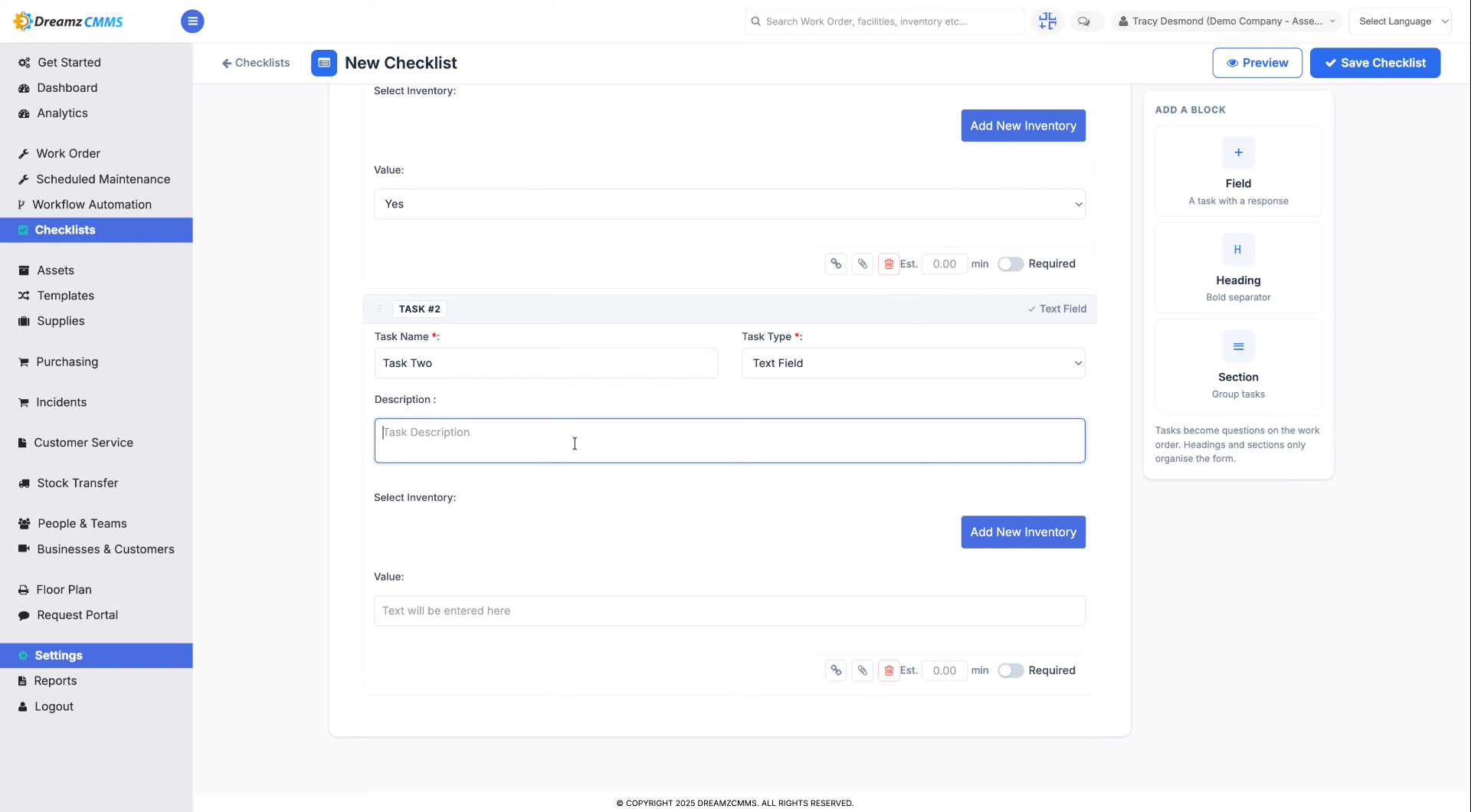Open Floor Plan in the sidebar
This screenshot has width=1471, height=812.
(64, 590)
